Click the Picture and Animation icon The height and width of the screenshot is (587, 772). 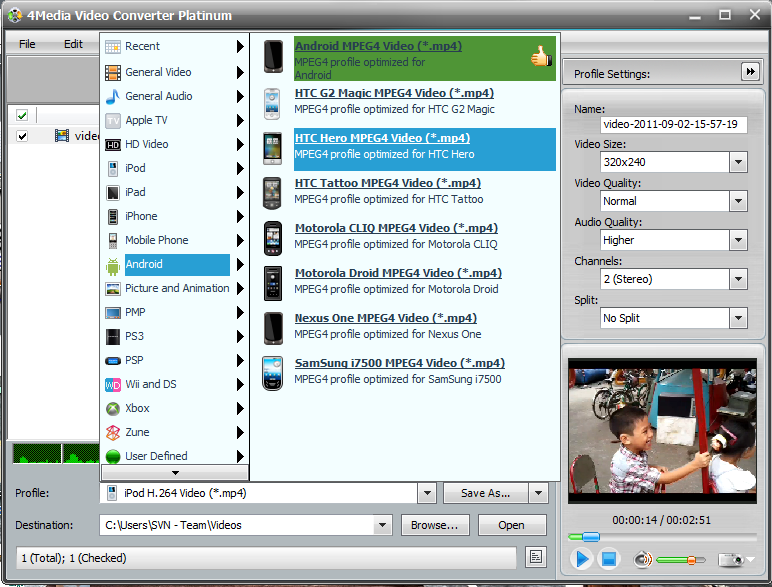click(x=113, y=289)
